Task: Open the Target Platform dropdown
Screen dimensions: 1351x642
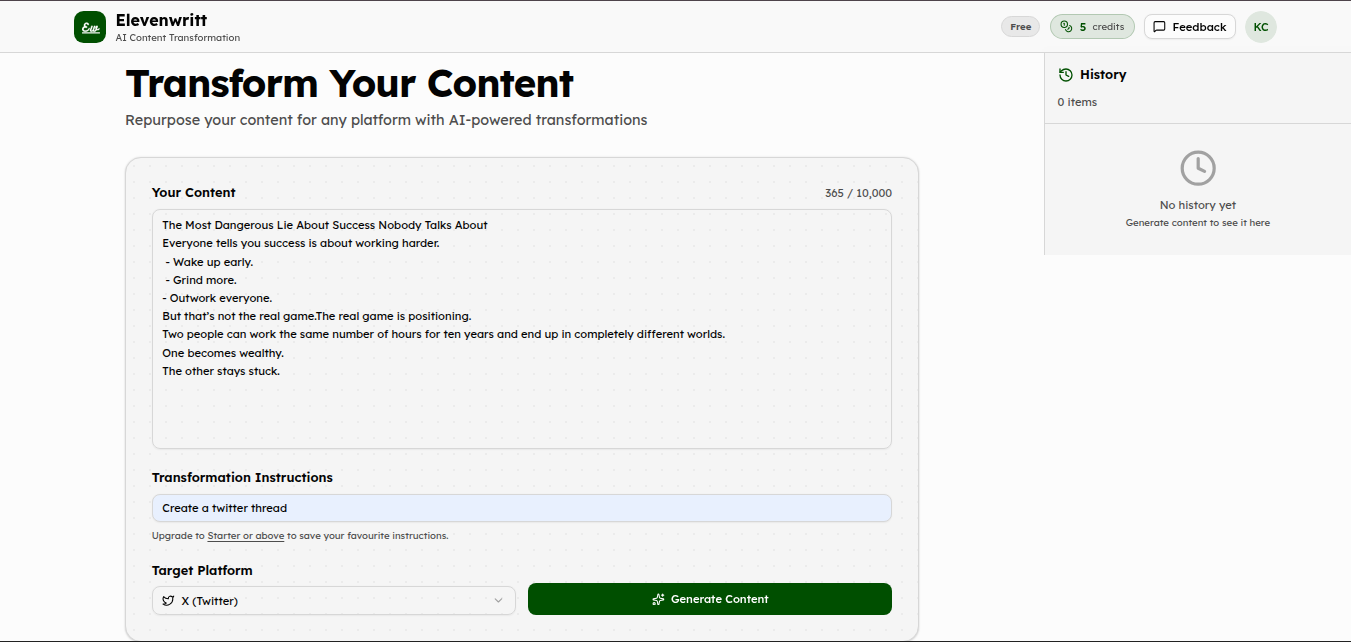Action: [333, 601]
